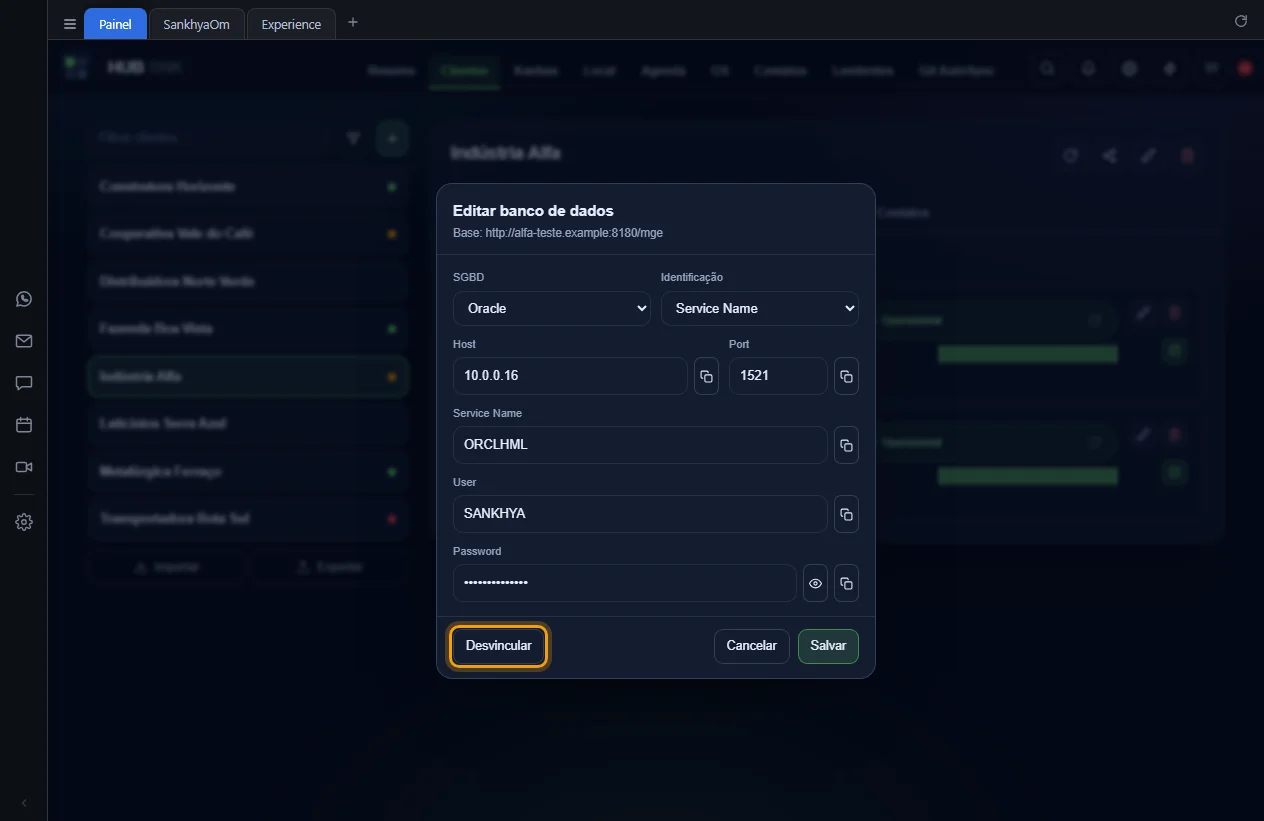Switch to the Painel tab
This screenshot has width=1264, height=821.
115,24
